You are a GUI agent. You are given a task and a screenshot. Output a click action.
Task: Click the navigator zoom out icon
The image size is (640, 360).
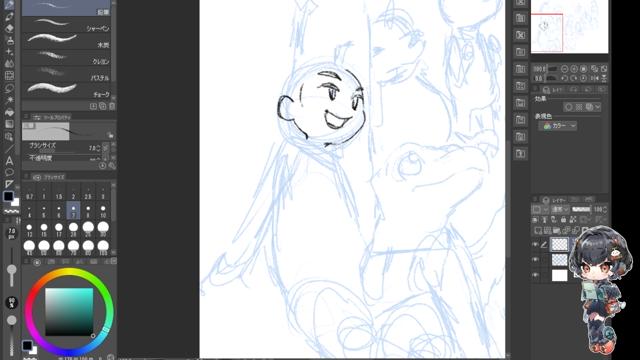click(564, 69)
